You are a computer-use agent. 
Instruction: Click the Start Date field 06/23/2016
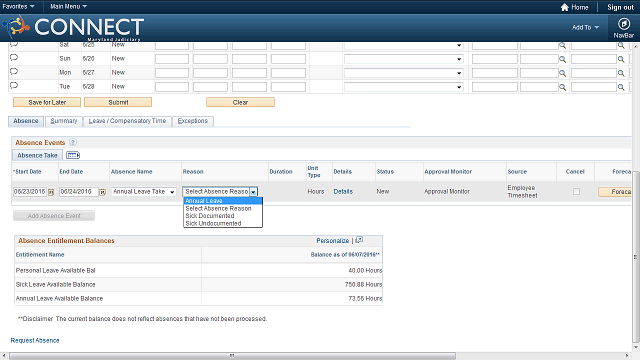point(30,191)
